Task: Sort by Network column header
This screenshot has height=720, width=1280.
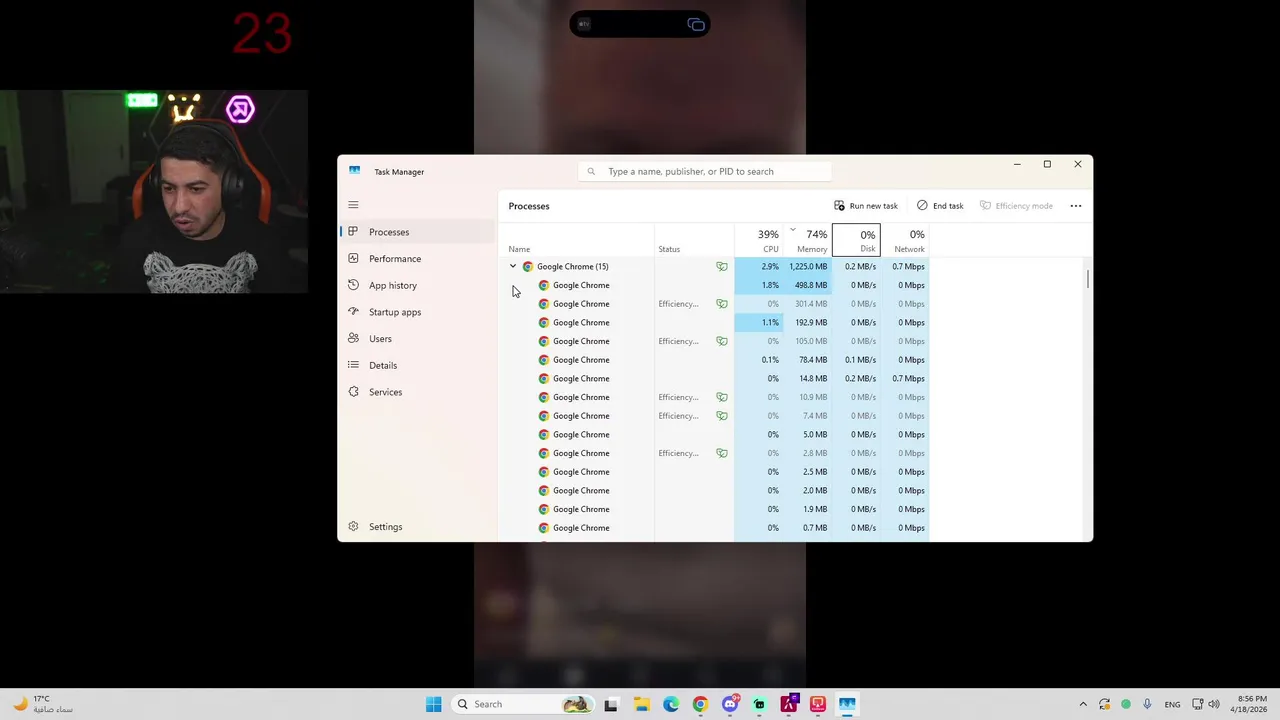Action: coord(905,240)
